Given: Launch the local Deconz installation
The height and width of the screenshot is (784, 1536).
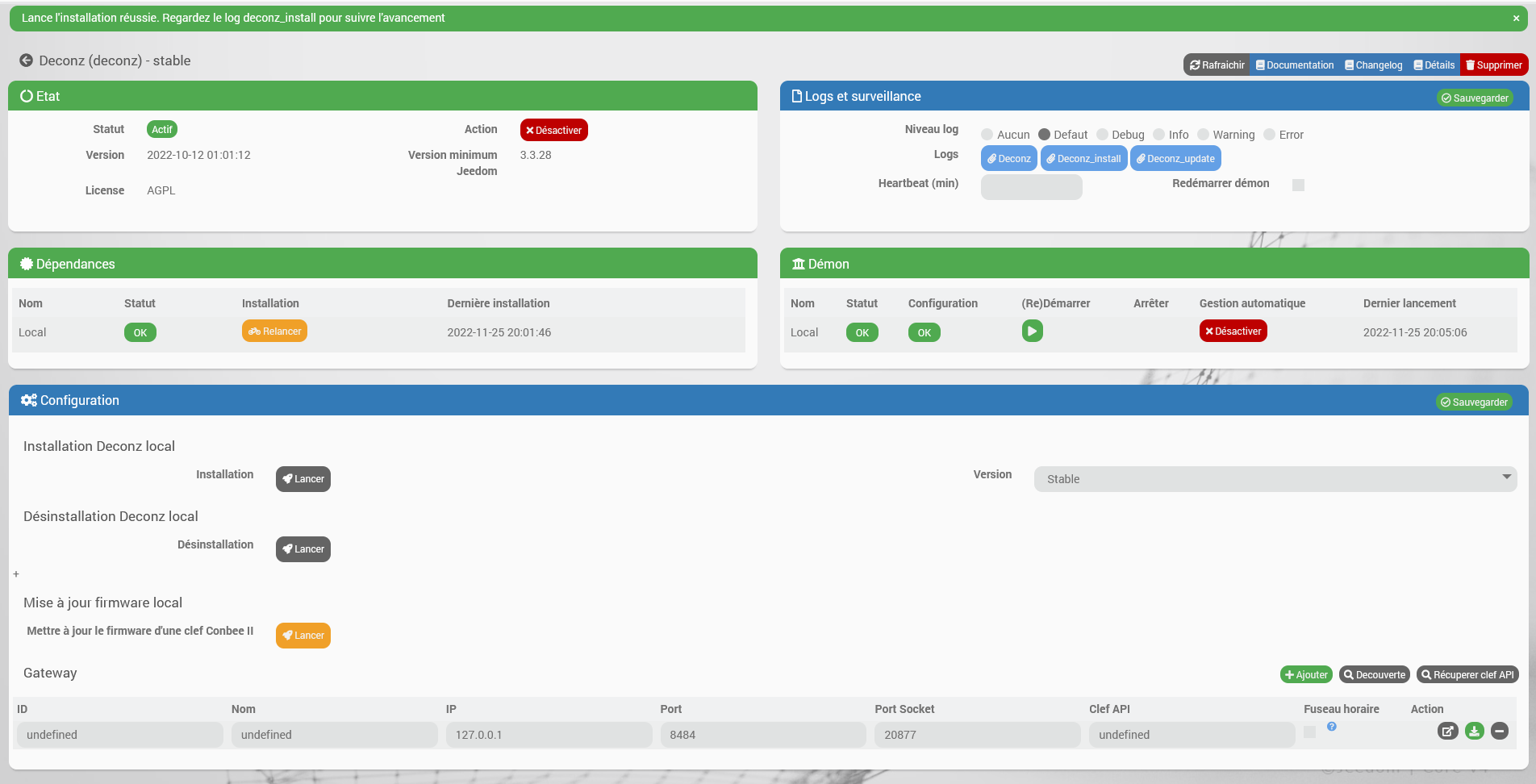Looking at the screenshot, I should click(303, 479).
